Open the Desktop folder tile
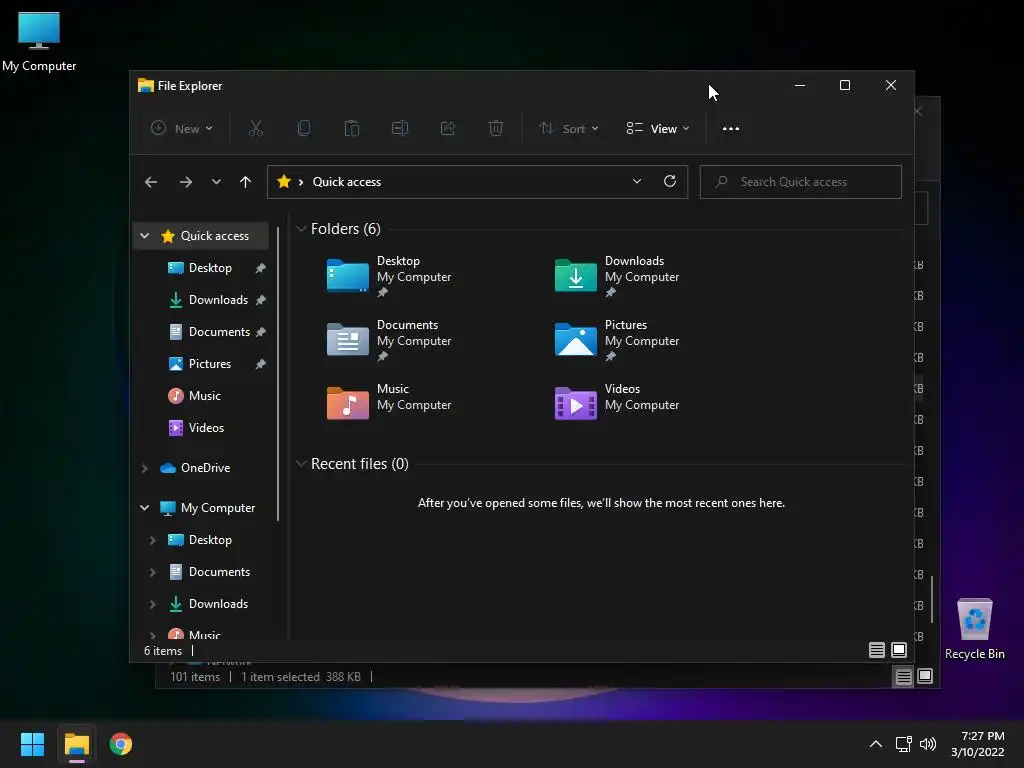This screenshot has height=768, width=1024. pyautogui.click(x=390, y=276)
